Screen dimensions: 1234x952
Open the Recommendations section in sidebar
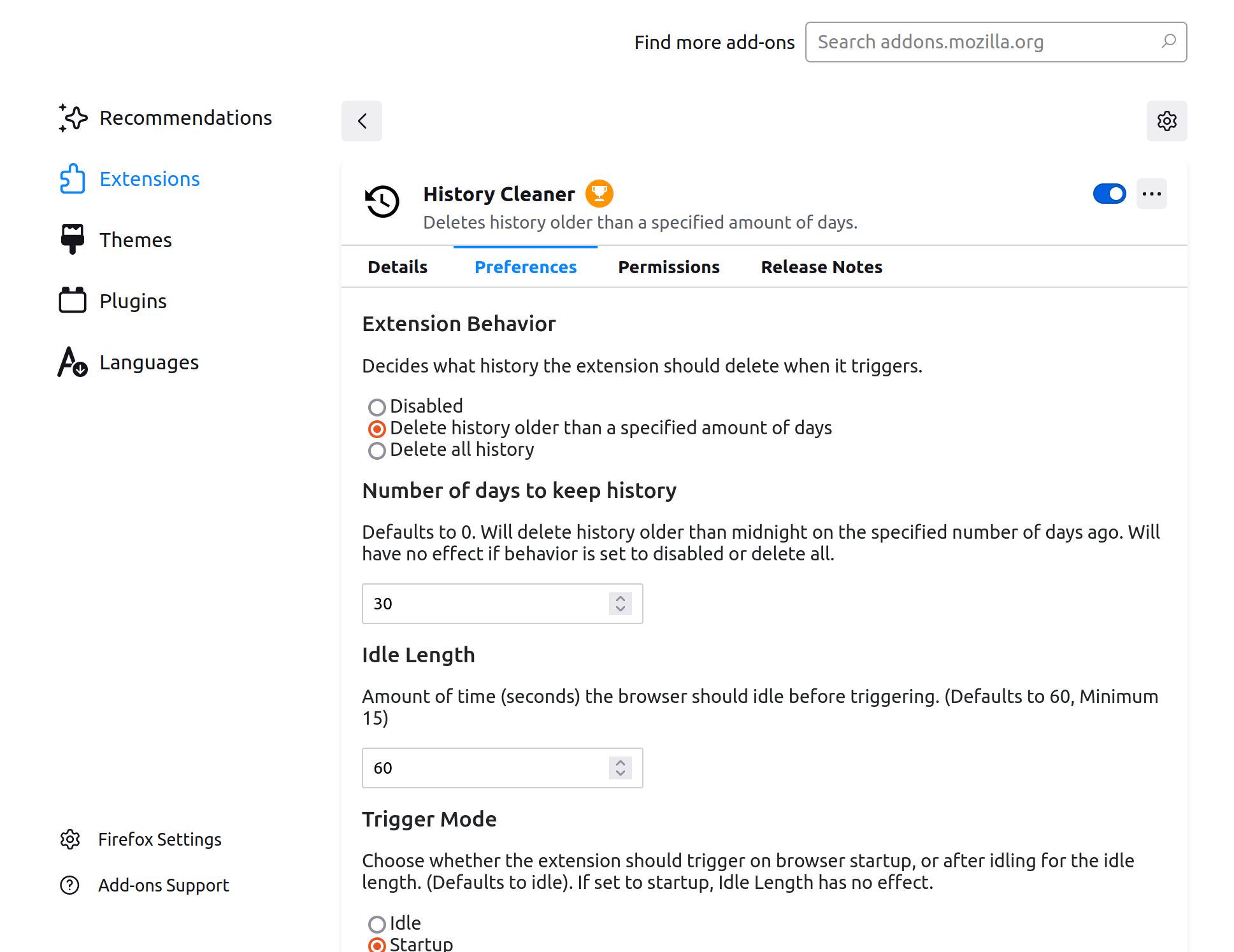[x=185, y=117]
